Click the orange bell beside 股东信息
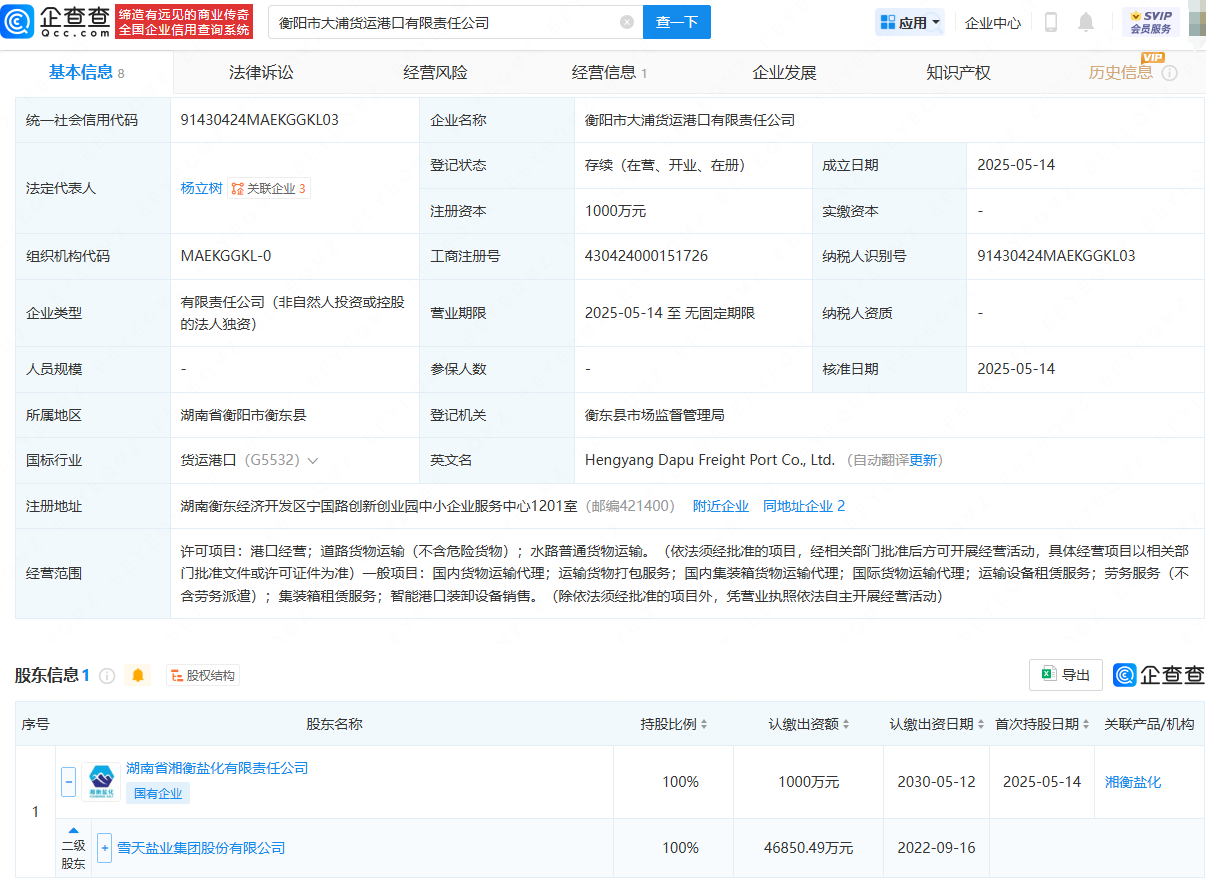The height and width of the screenshot is (879, 1206). pos(138,675)
